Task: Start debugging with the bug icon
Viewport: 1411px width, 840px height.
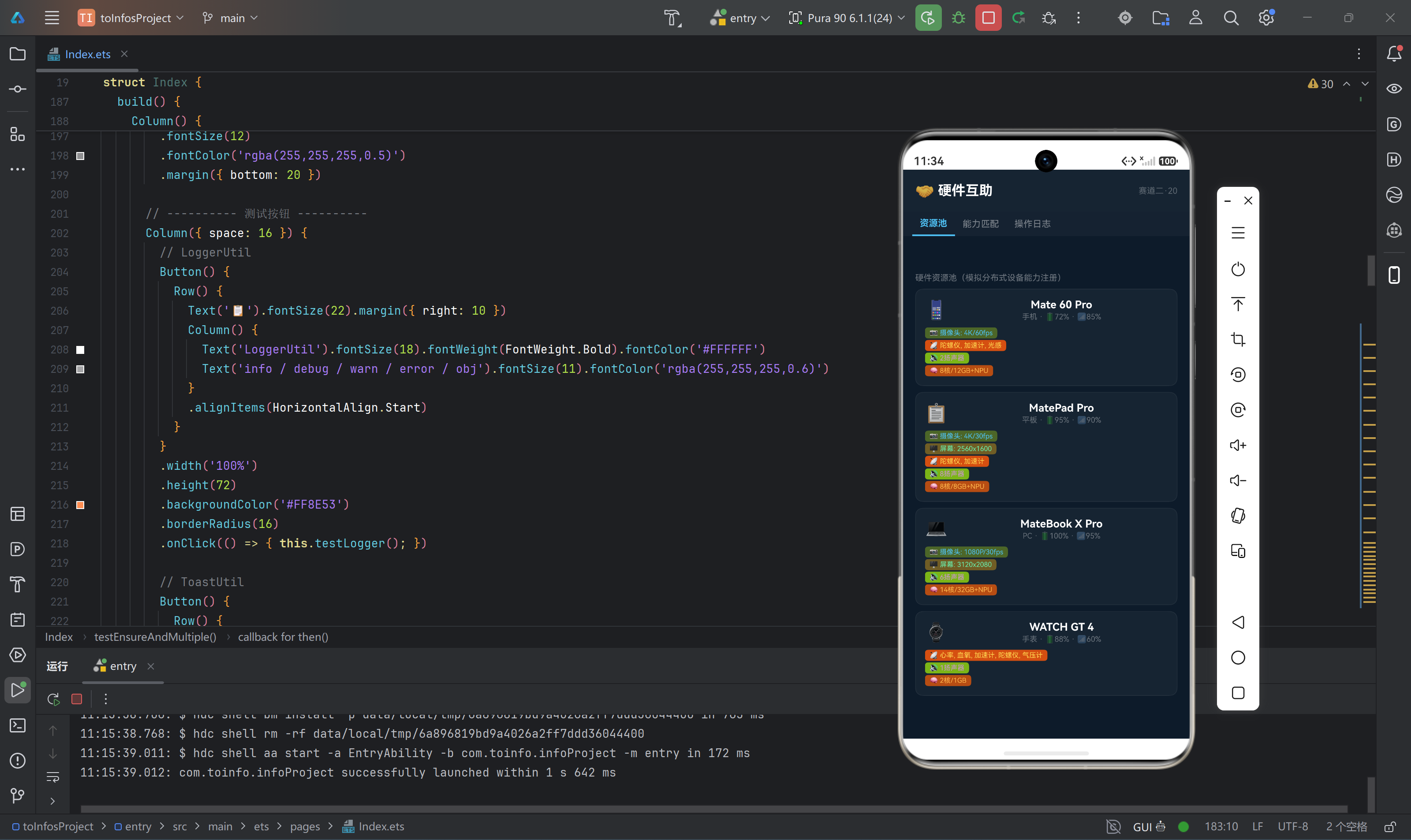Action: 958,18
